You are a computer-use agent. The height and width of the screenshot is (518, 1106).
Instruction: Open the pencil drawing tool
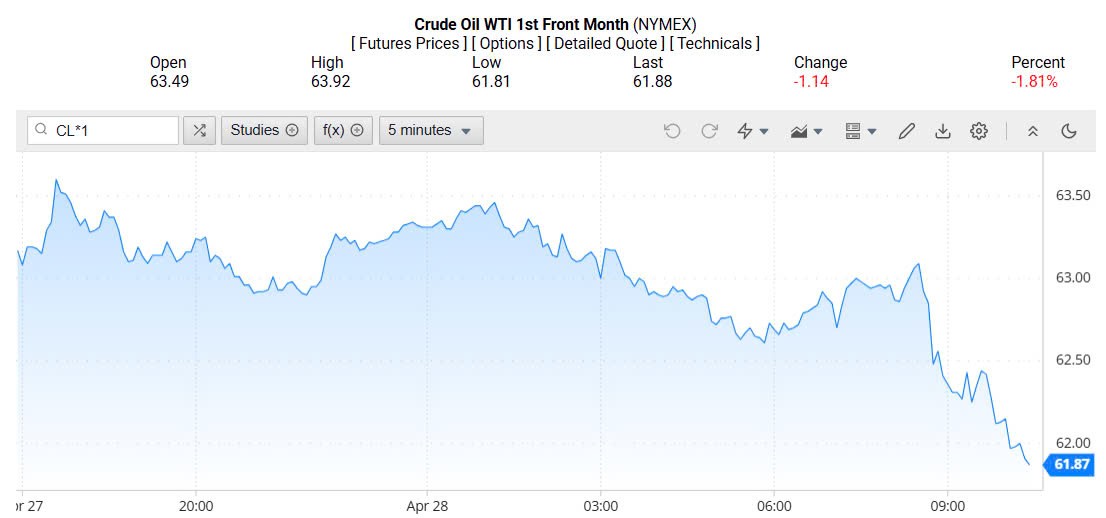(907, 131)
